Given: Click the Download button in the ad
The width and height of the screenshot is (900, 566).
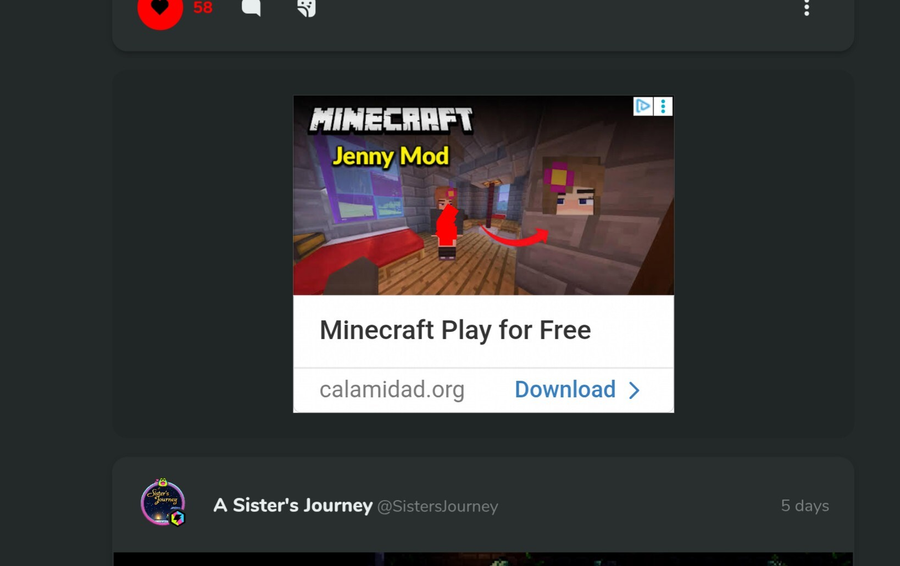Looking at the screenshot, I should click(565, 389).
